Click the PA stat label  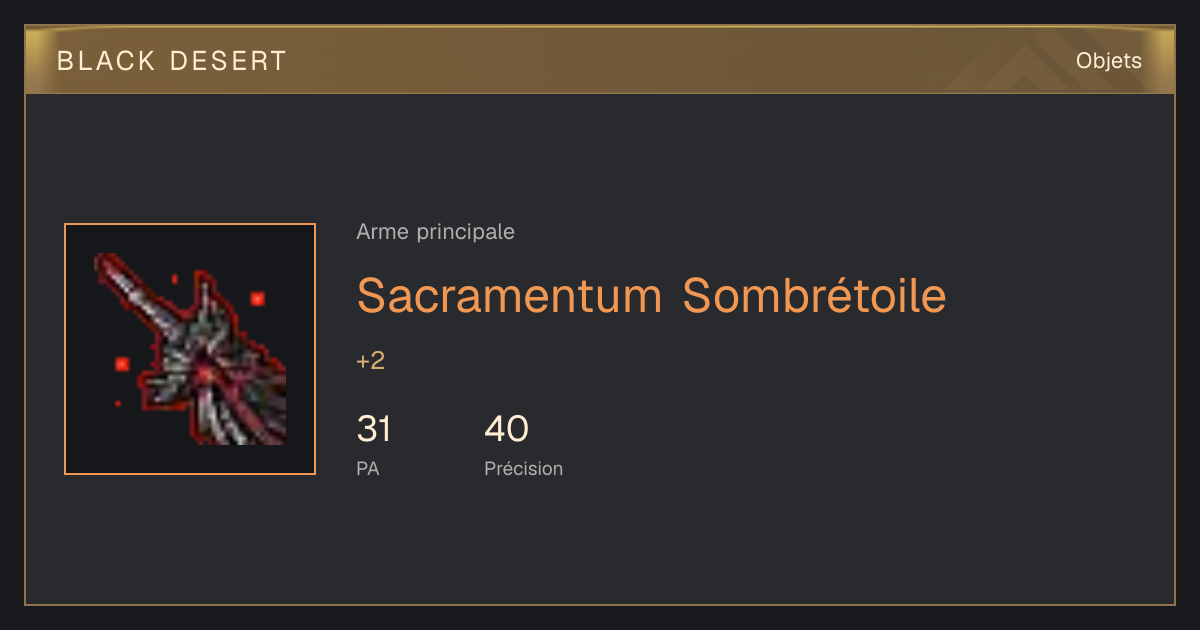point(368,468)
